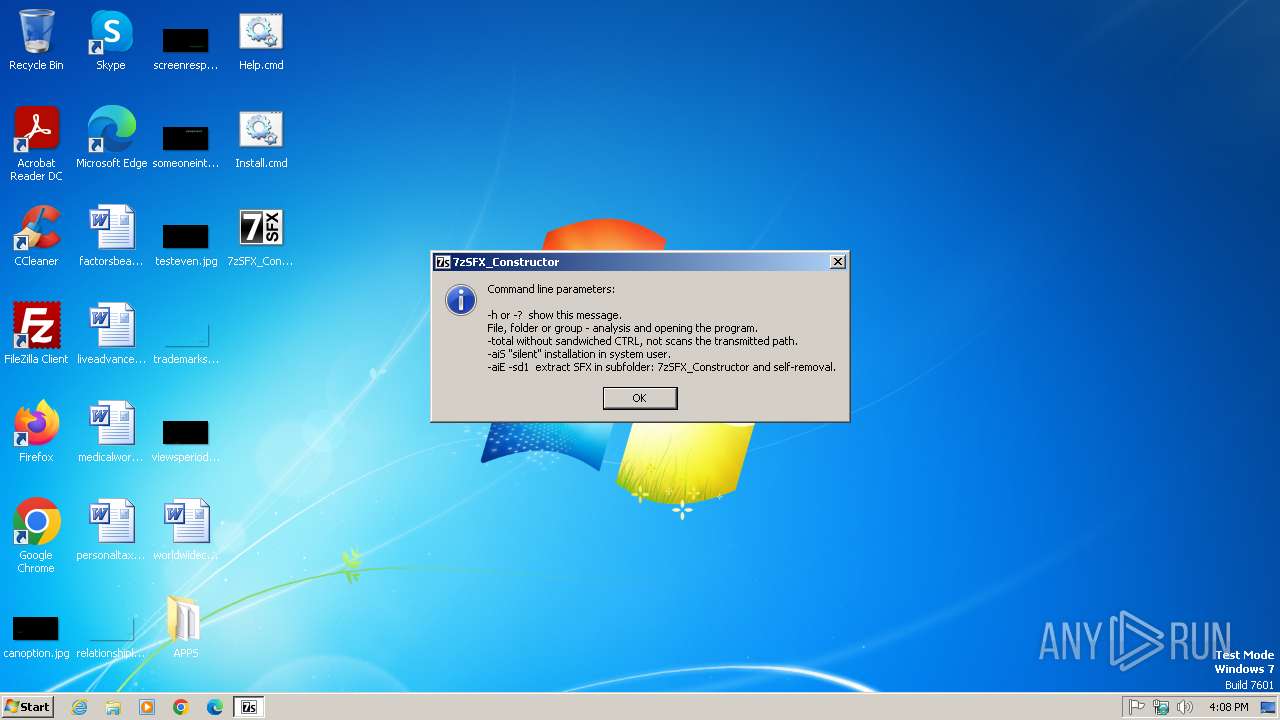Select the screenresp... file thumbnail
The width and height of the screenshot is (1280, 720).
point(186,47)
